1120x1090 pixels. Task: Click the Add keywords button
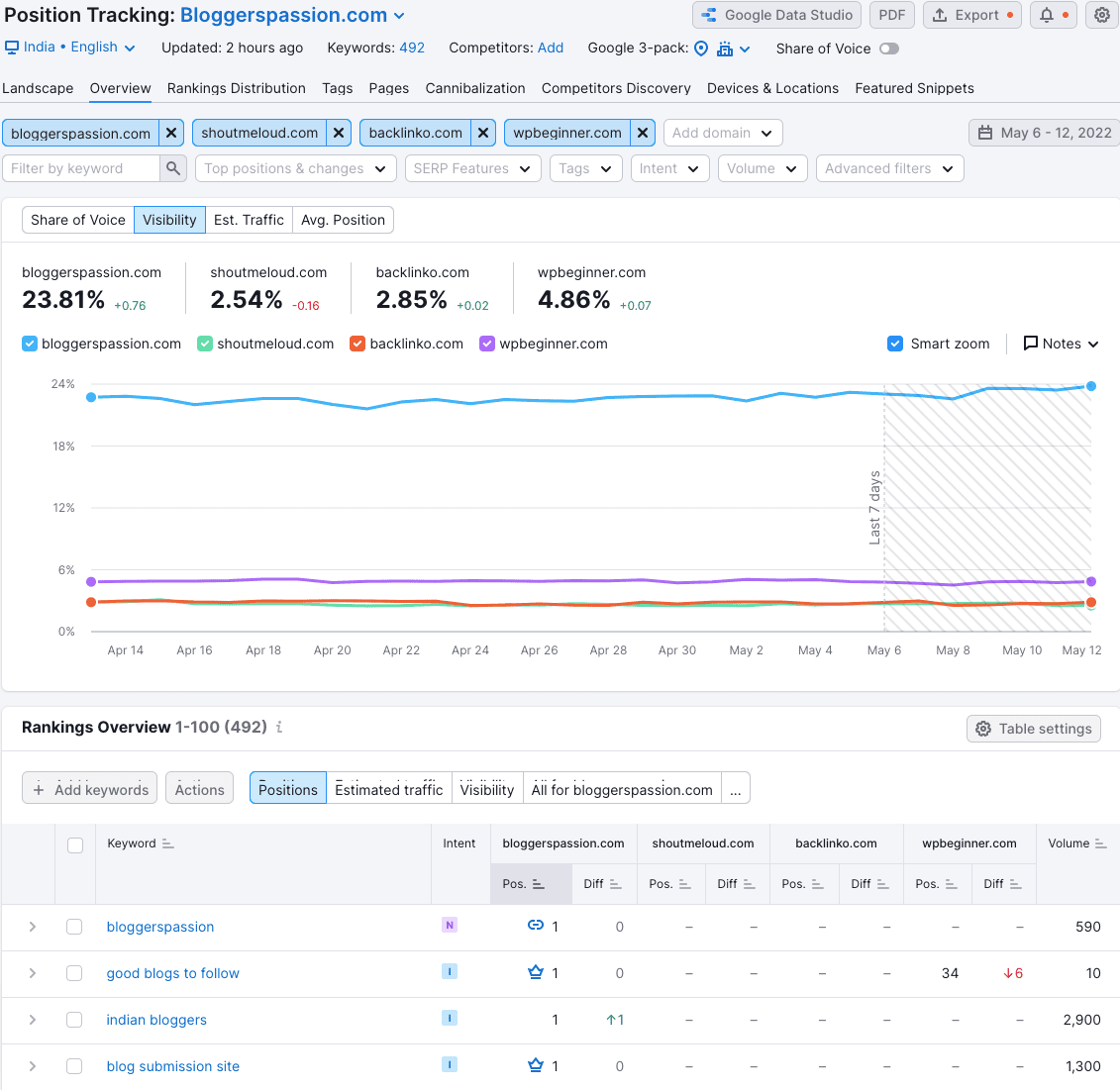89,788
